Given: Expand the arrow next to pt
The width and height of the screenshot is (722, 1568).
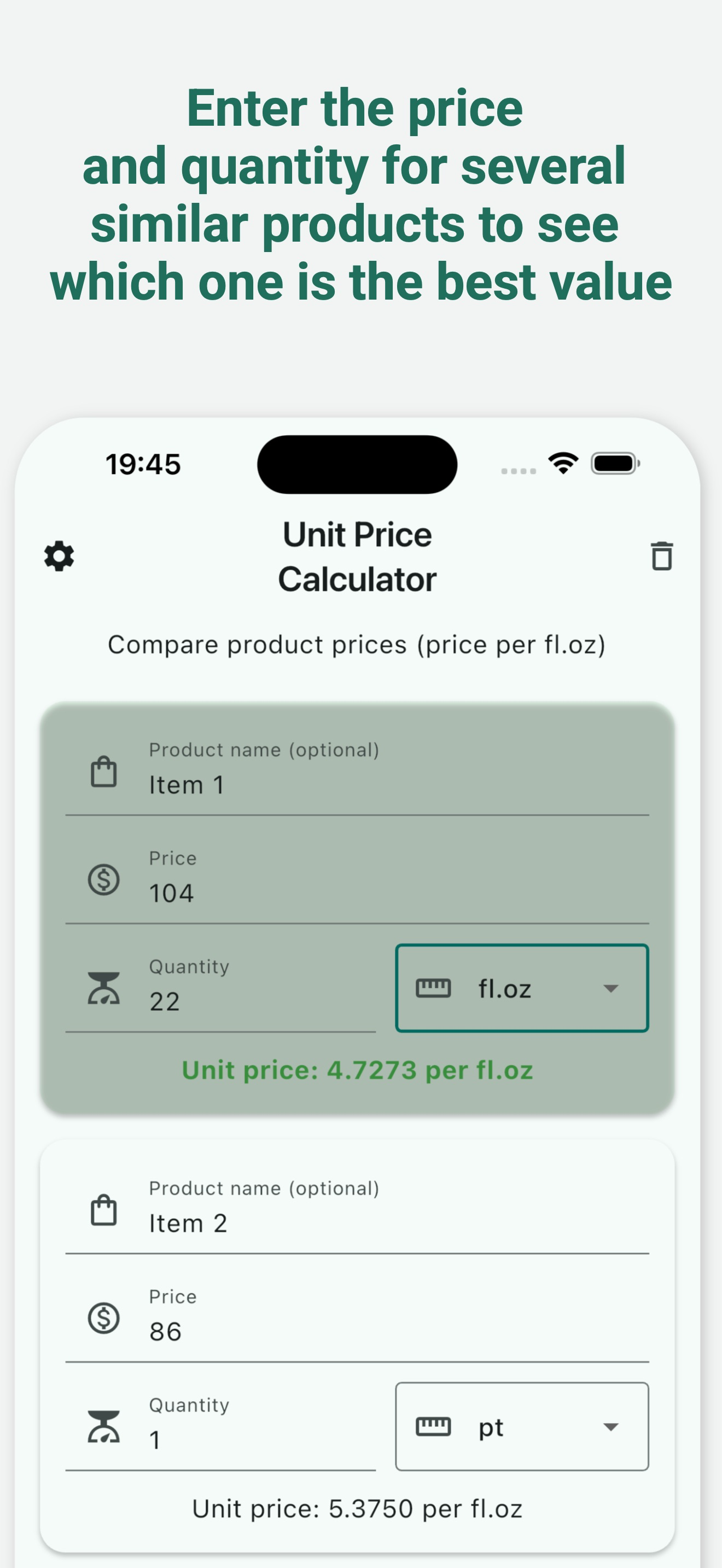Looking at the screenshot, I should [610, 1427].
